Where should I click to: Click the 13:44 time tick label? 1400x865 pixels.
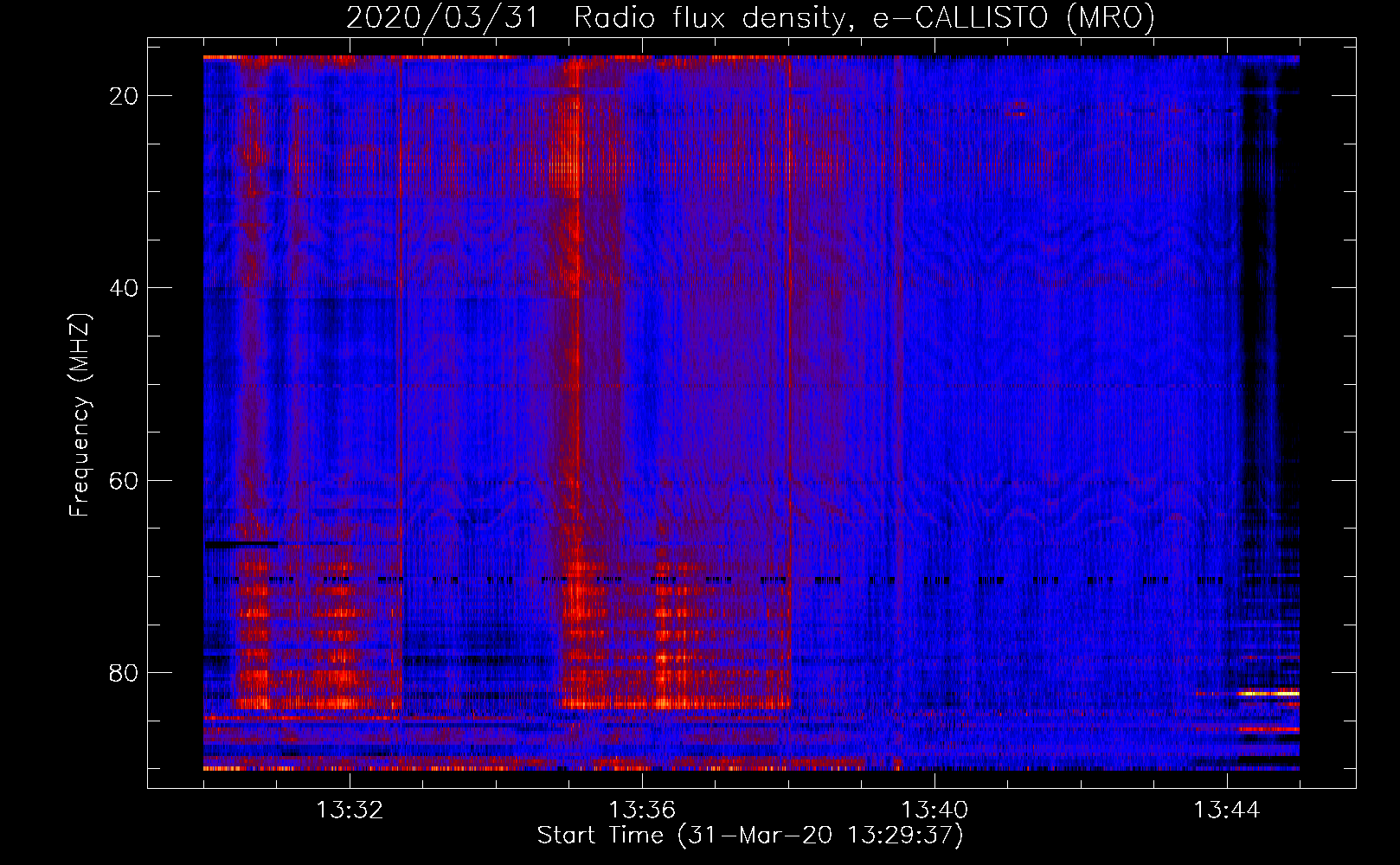tap(1227, 811)
